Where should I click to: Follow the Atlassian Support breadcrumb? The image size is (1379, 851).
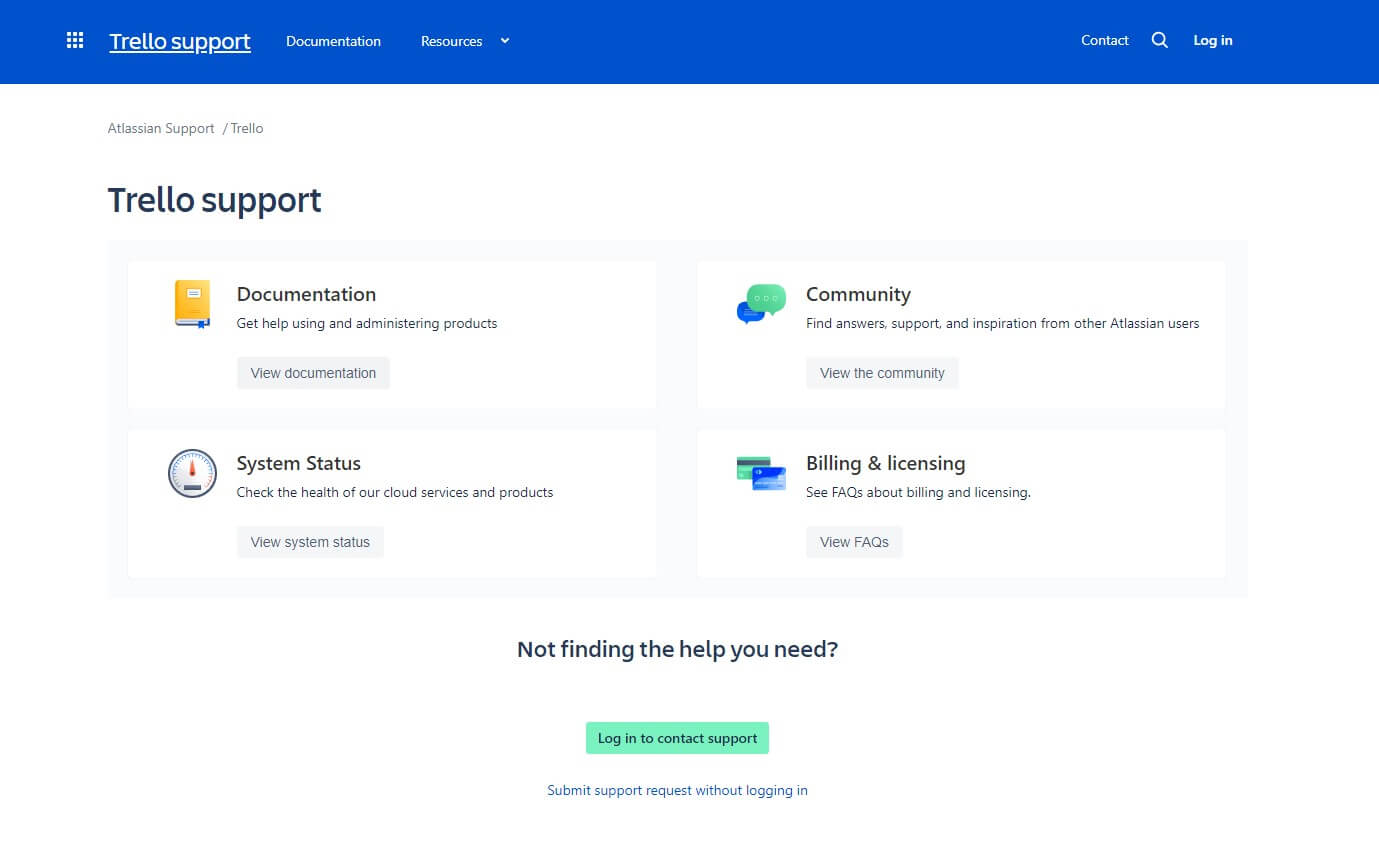[161, 128]
